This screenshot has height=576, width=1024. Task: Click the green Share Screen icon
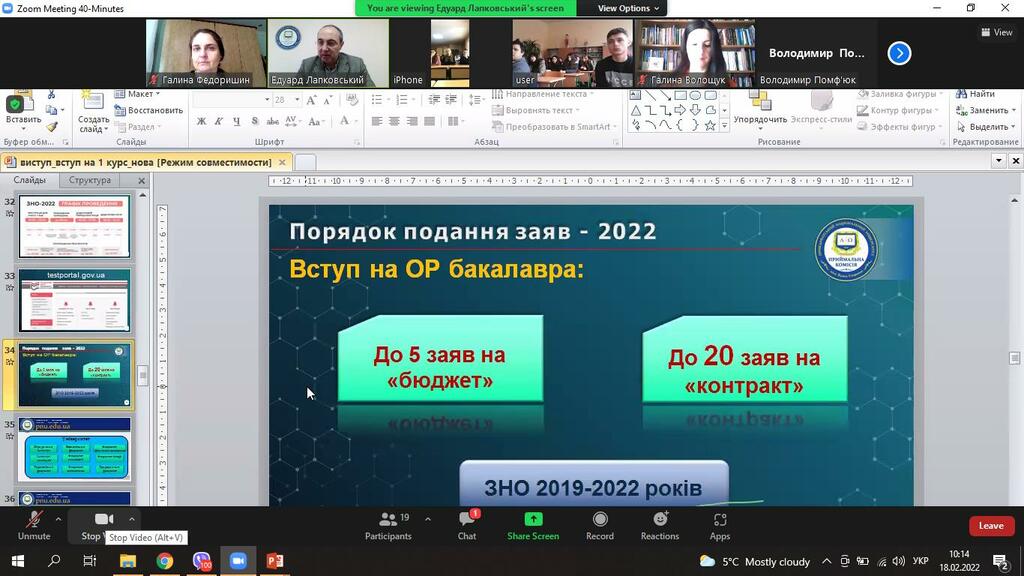[533, 525]
